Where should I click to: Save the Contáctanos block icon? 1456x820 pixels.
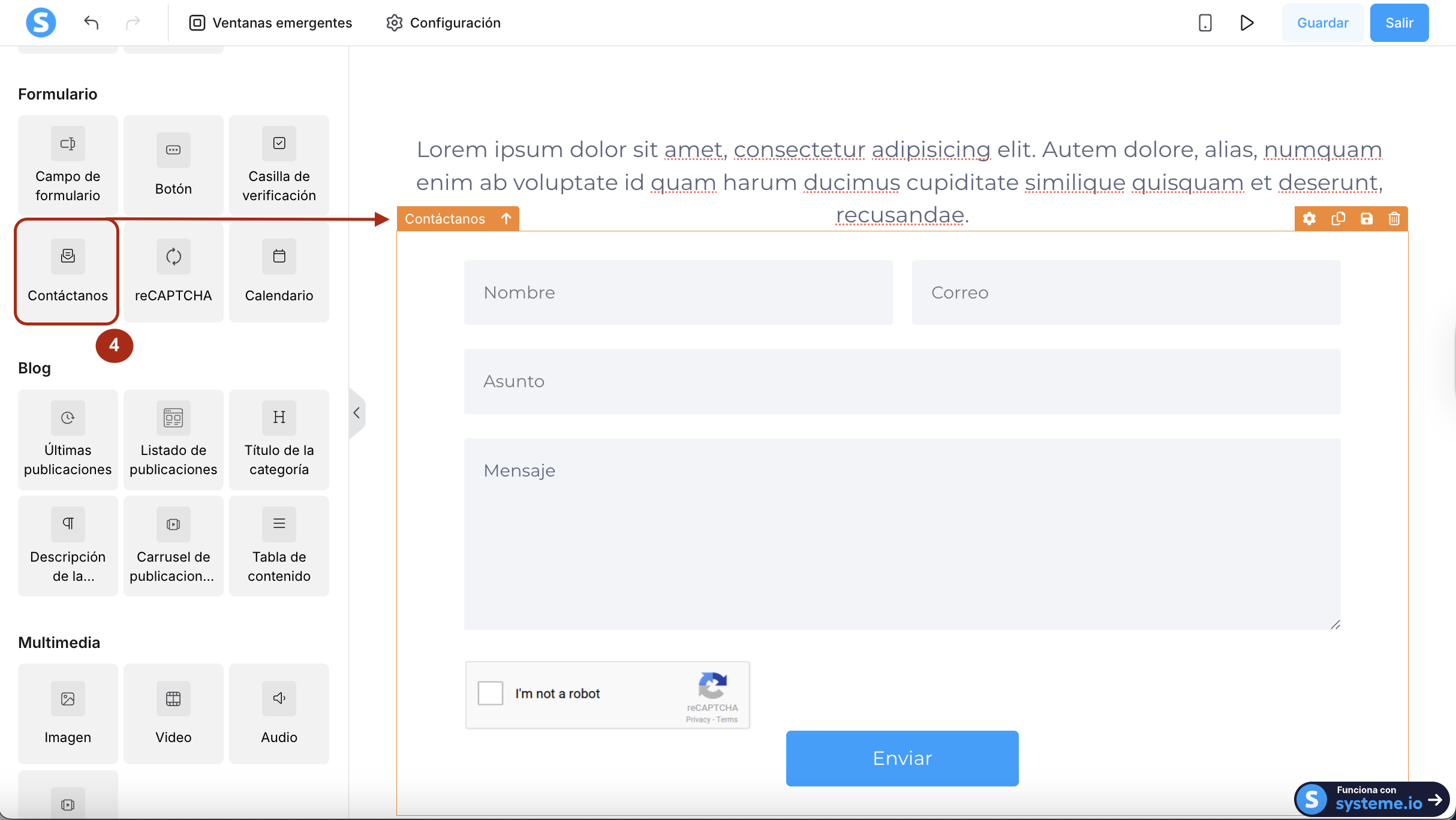pyautogui.click(x=1366, y=219)
